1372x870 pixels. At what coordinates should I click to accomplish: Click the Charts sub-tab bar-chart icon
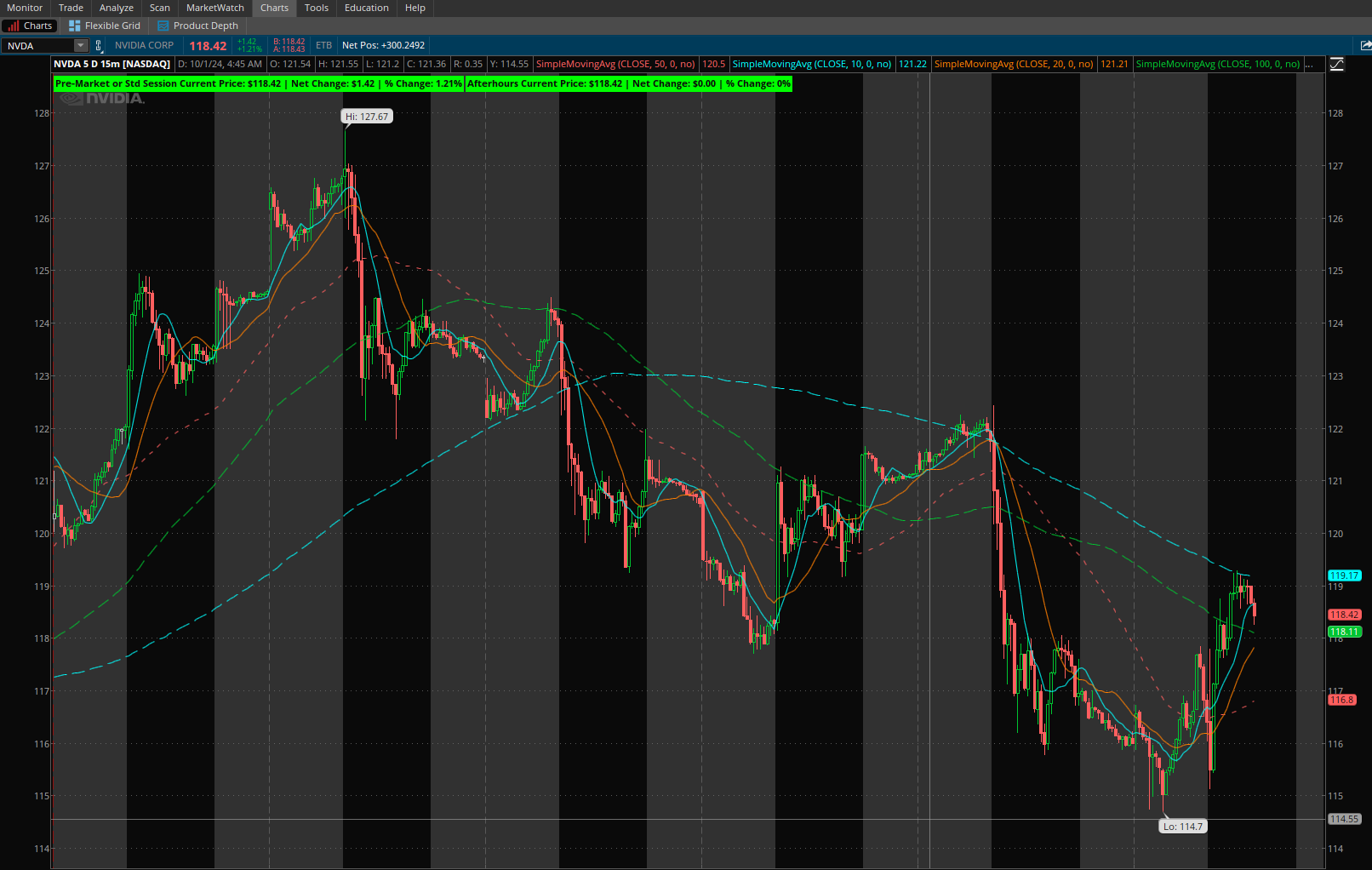13,26
